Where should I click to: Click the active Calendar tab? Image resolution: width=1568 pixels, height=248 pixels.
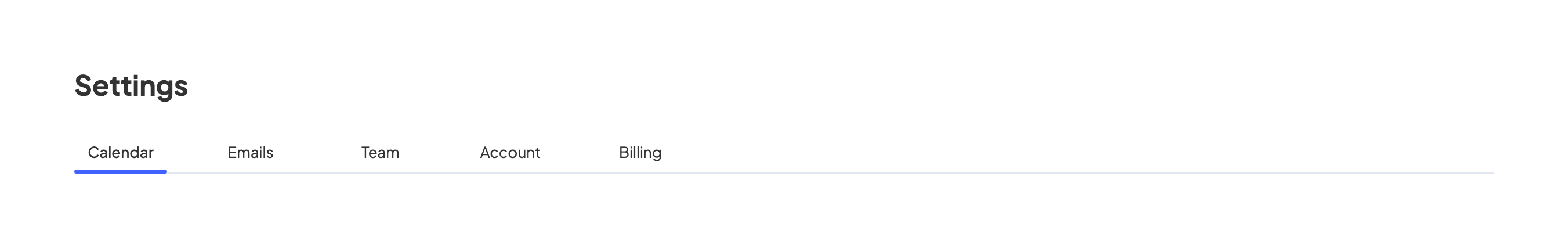tap(121, 152)
